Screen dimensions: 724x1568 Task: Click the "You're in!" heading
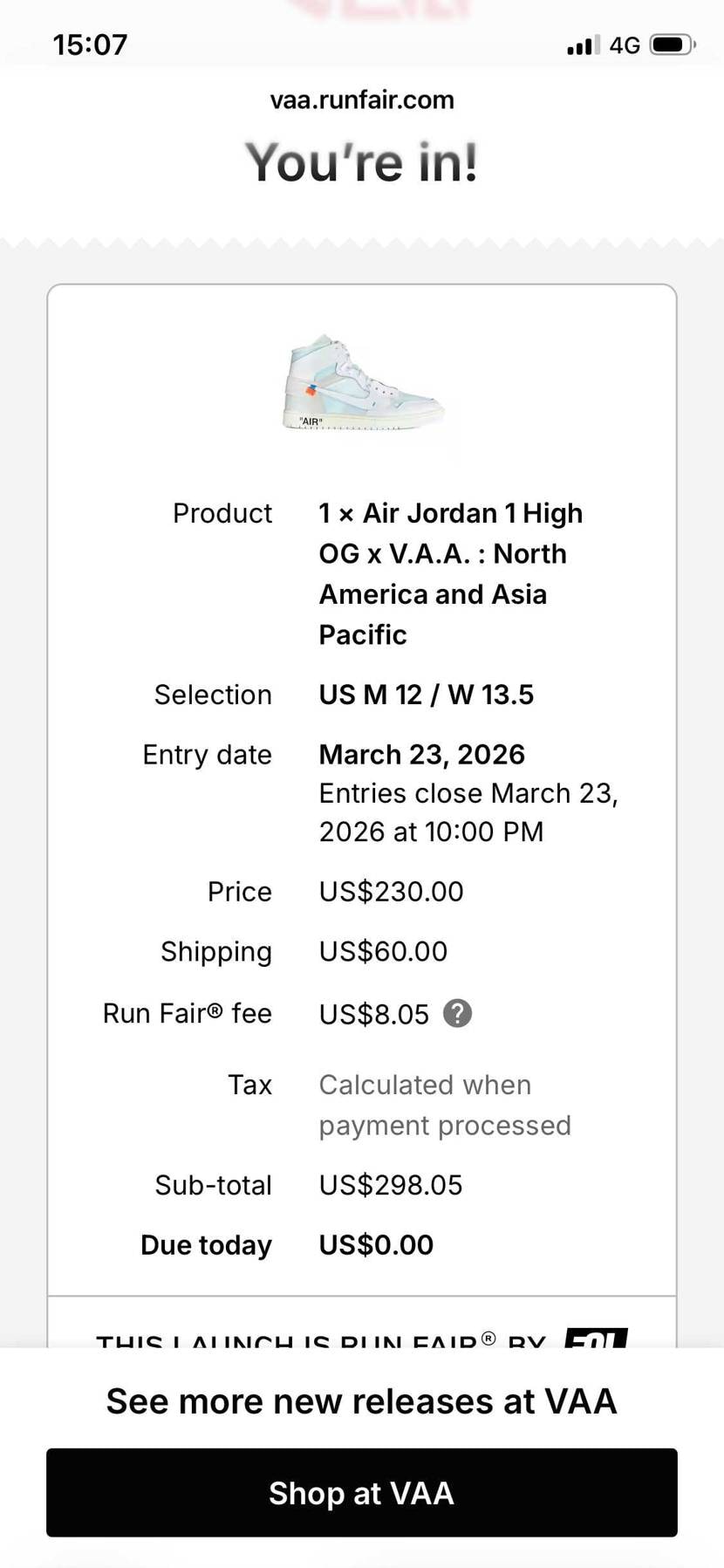pyautogui.click(x=362, y=163)
